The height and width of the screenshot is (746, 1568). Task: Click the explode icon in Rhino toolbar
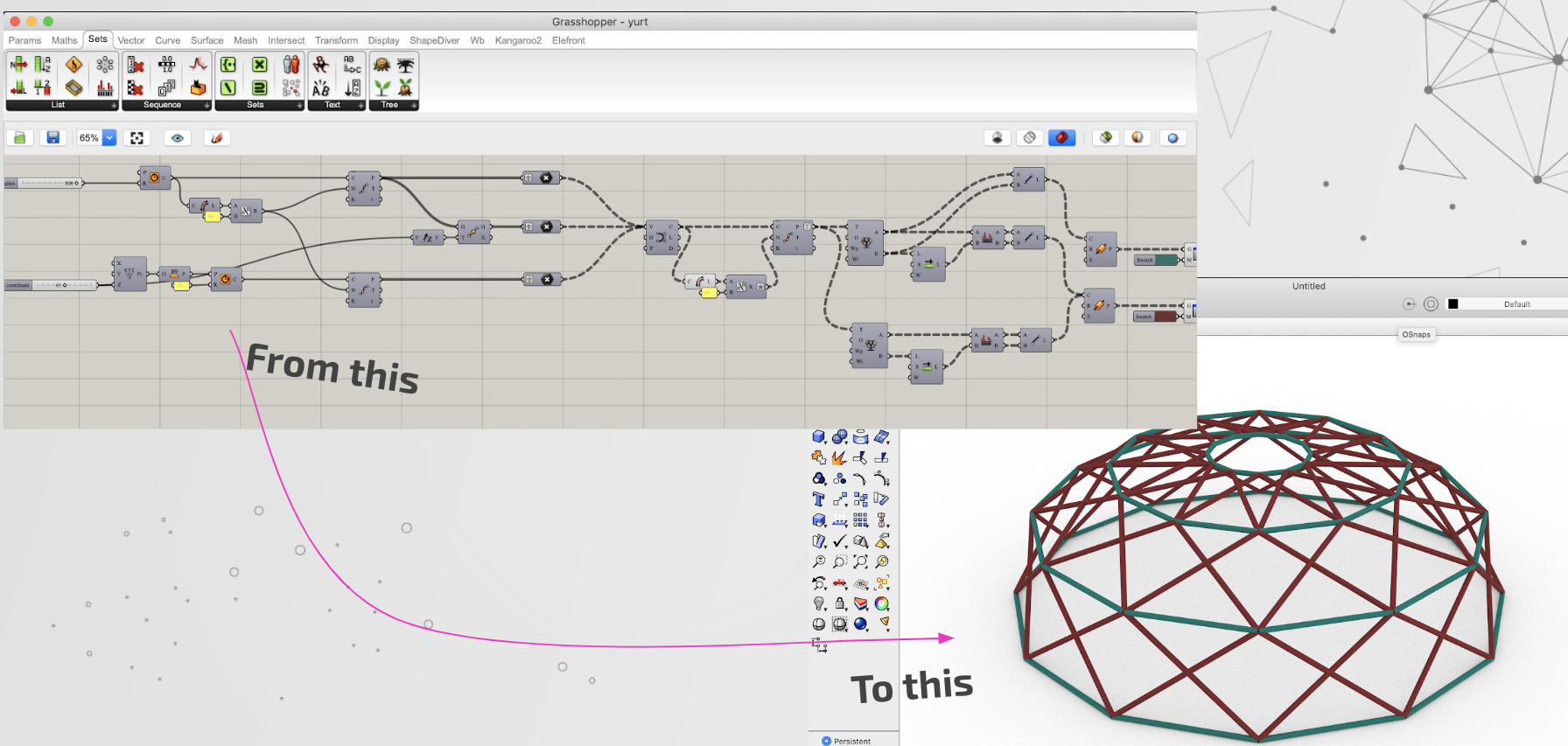coord(839,457)
